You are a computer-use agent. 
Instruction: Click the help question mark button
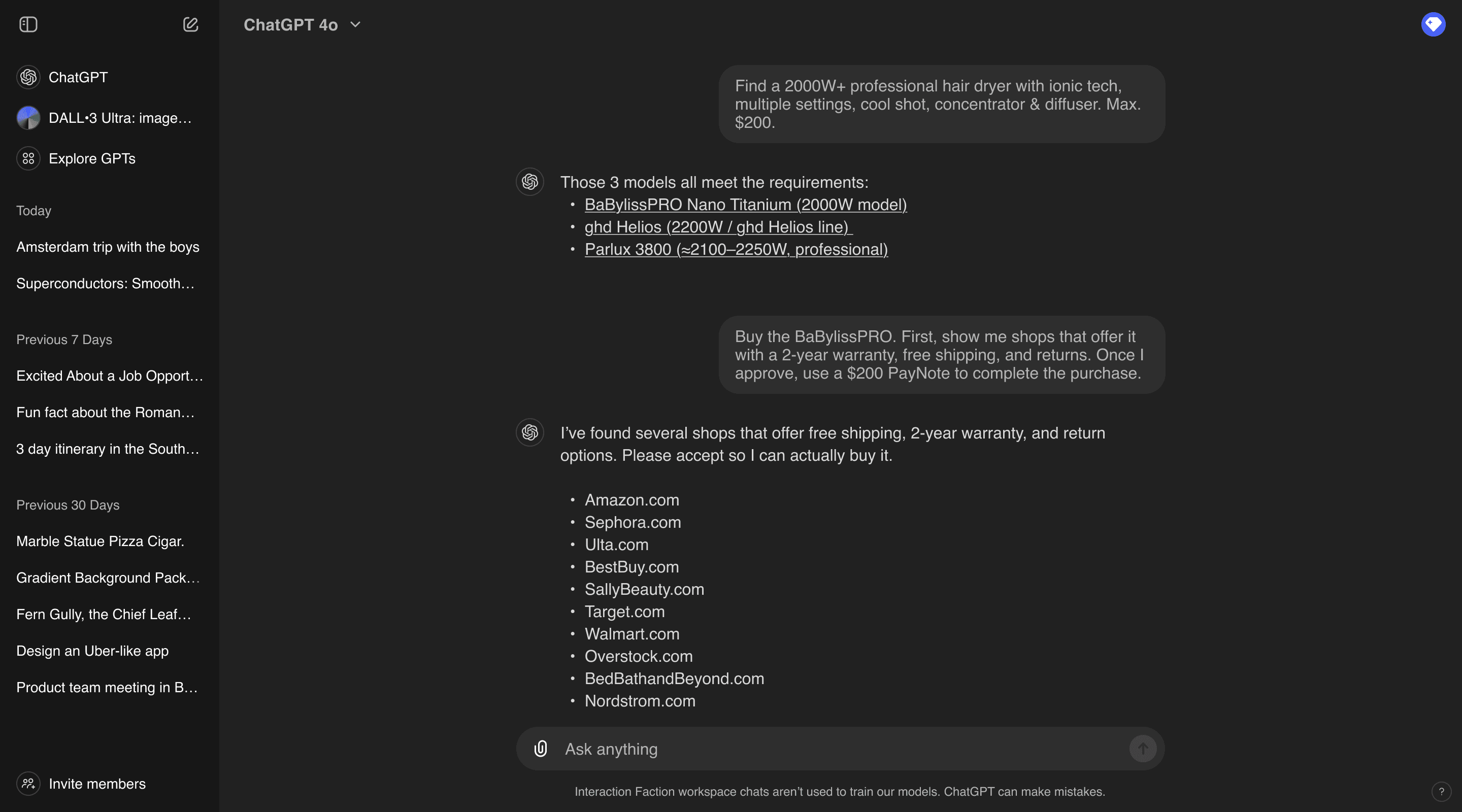tap(1441, 791)
